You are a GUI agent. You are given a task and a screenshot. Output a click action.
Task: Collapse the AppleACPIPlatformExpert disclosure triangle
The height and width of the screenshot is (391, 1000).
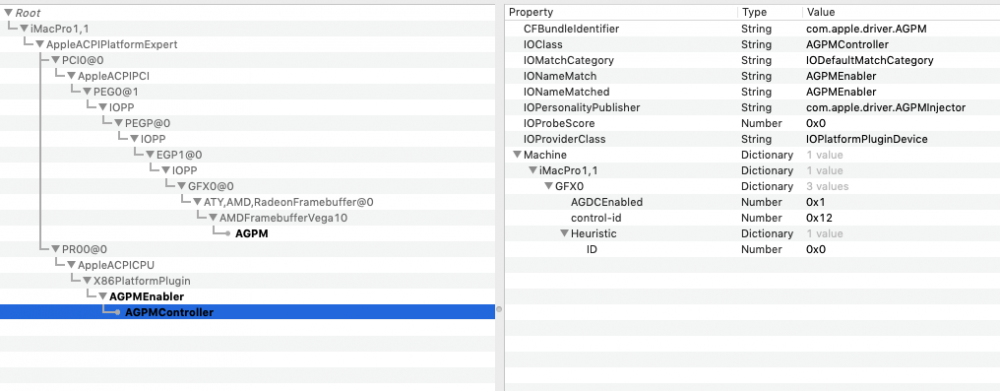tap(40, 45)
